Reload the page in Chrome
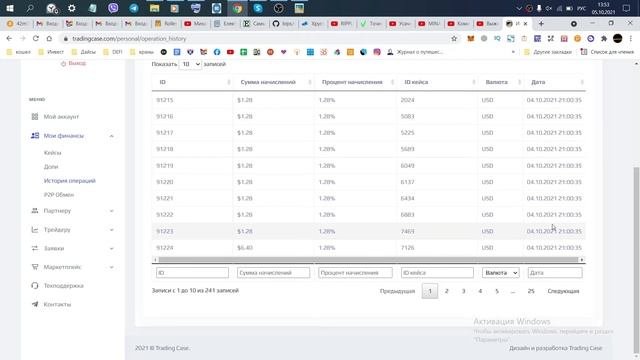The image size is (640, 360). coord(36,38)
